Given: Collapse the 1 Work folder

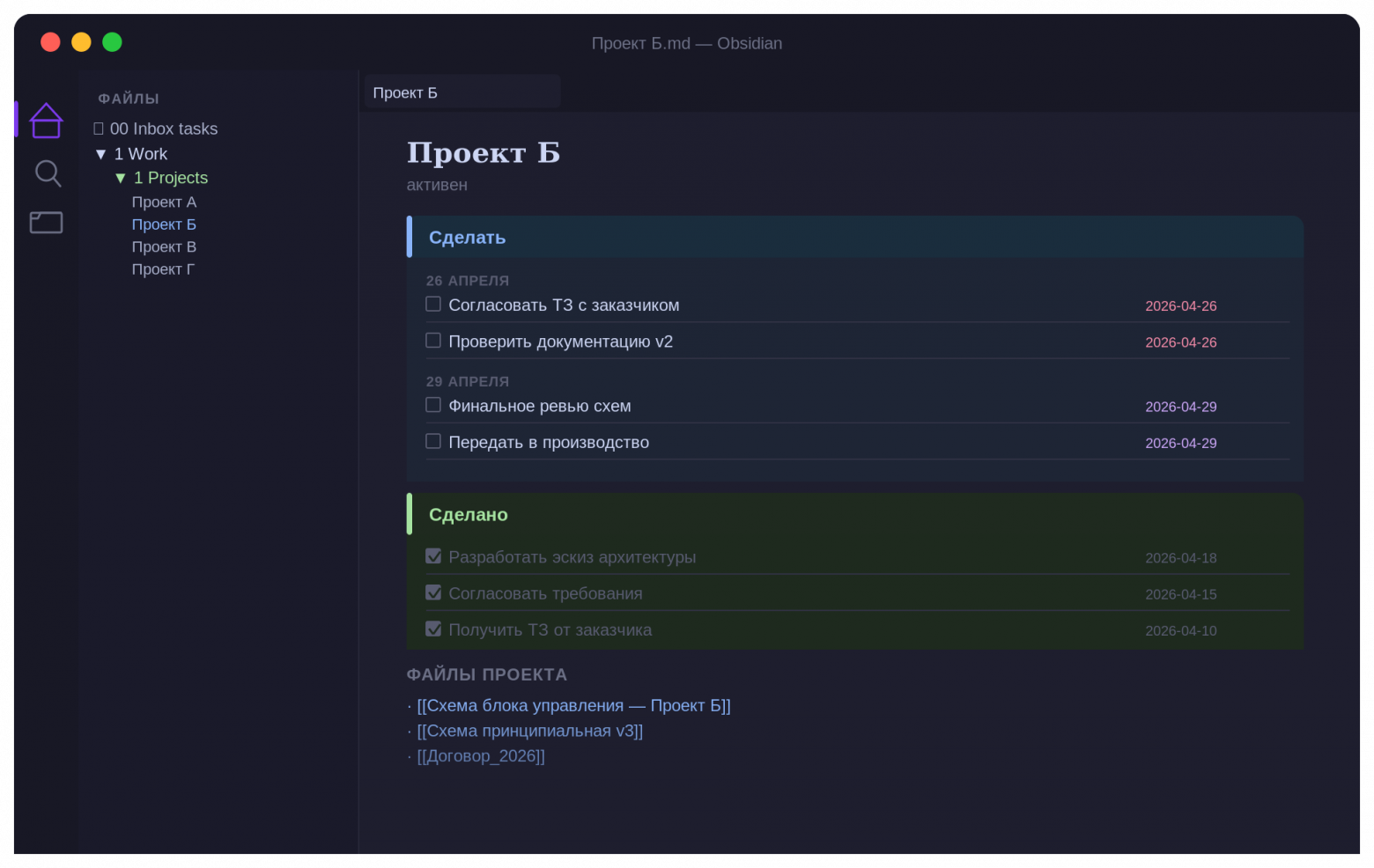Looking at the screenshot, I should pyautogui.click(x=100, y=153).
